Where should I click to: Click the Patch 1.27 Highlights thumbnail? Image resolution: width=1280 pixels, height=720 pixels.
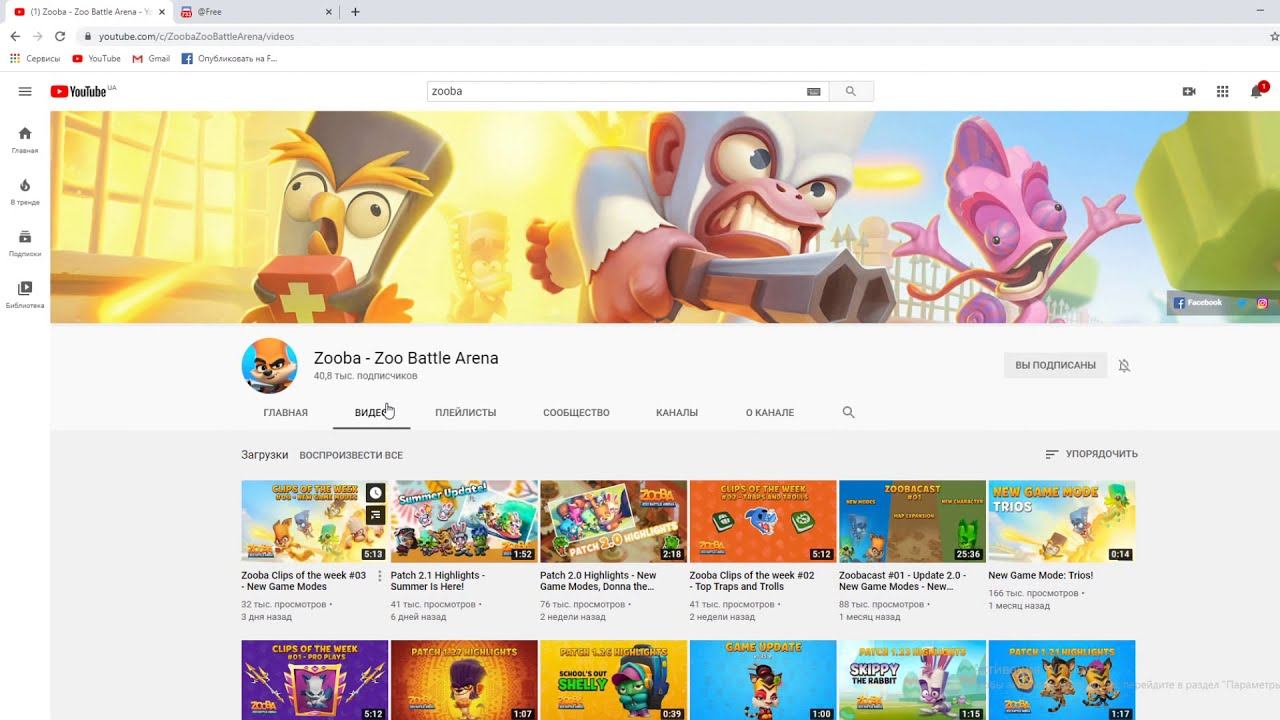(x=464, y=680)
